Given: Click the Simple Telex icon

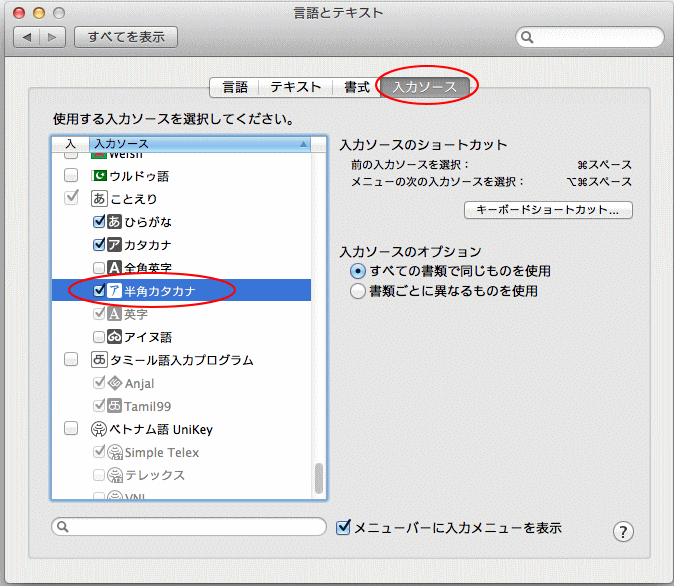Looking at the screenshot, I should (x=115, y=452).
